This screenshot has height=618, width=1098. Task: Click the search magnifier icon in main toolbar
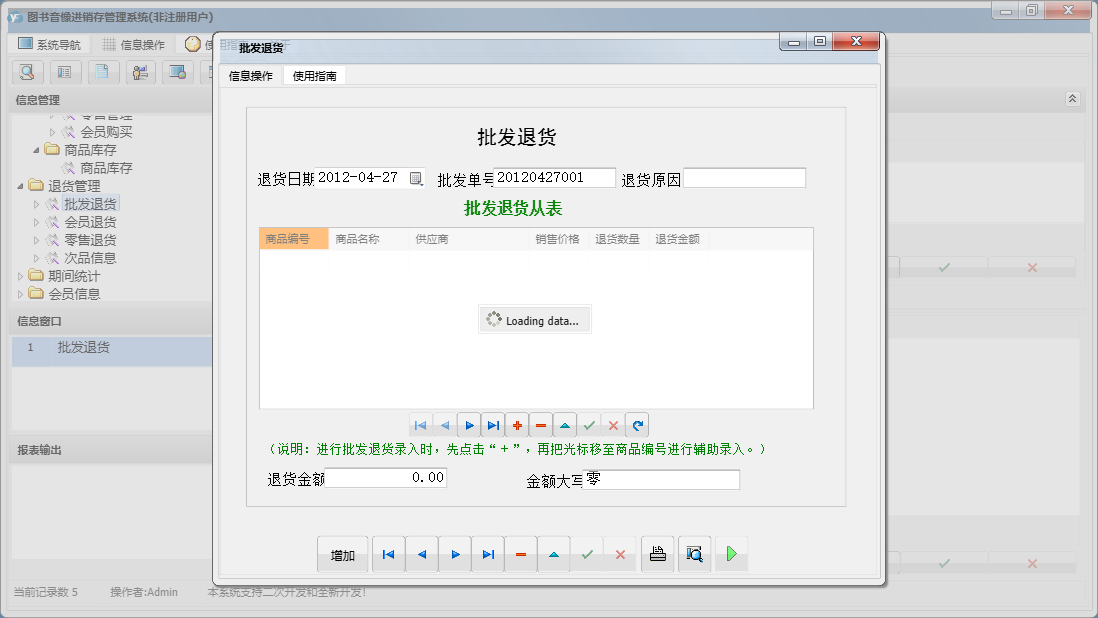tap(26, 72)
